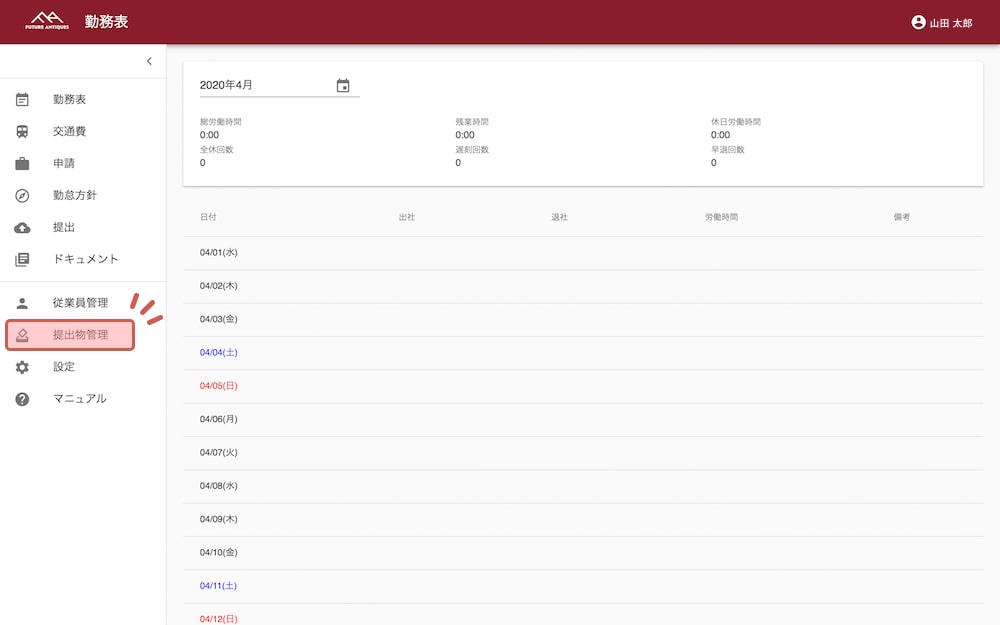Click the ドキュメント library icon

tap(22, 260)
